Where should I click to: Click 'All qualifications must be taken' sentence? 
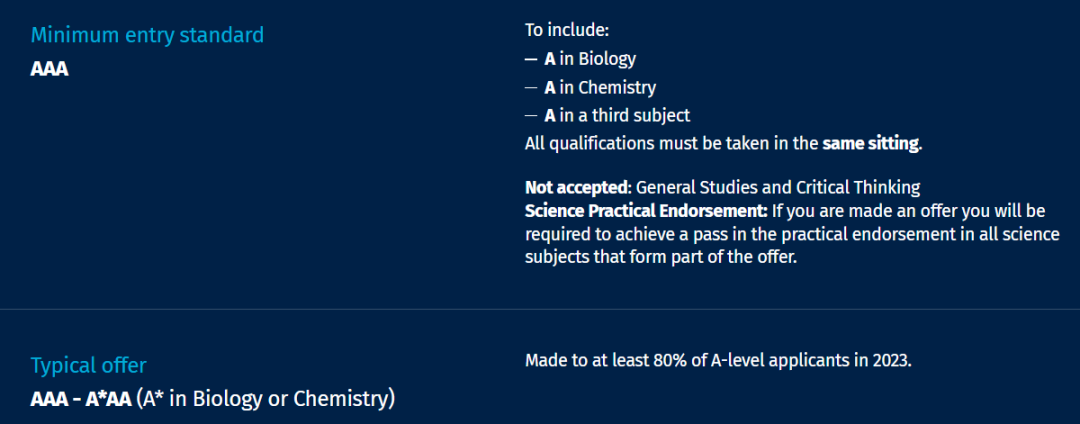[x=723, y=145]
